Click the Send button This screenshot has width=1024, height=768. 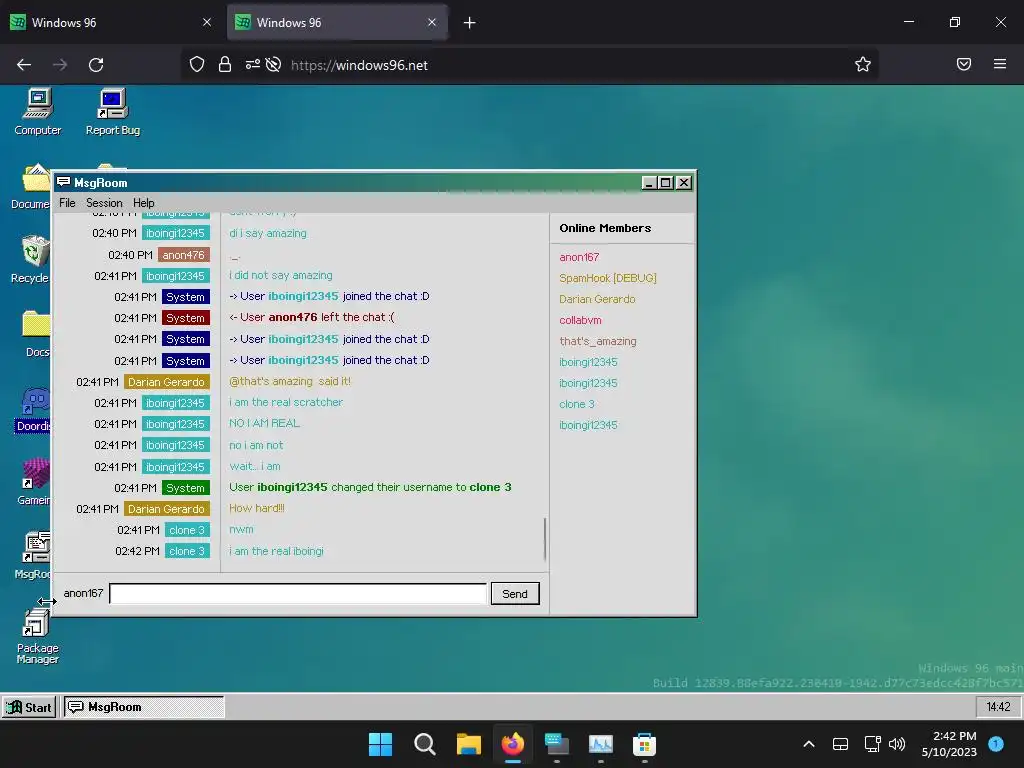tap(515, 594)
